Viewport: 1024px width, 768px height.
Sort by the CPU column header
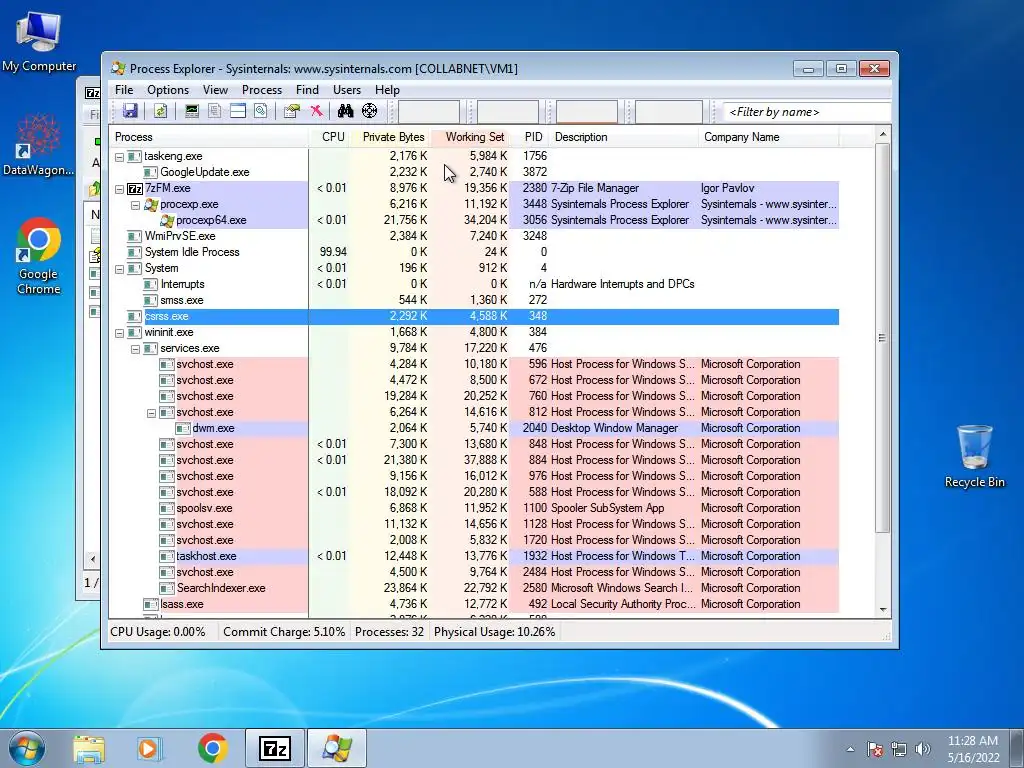pyautogui.click(x=329, y=137)
